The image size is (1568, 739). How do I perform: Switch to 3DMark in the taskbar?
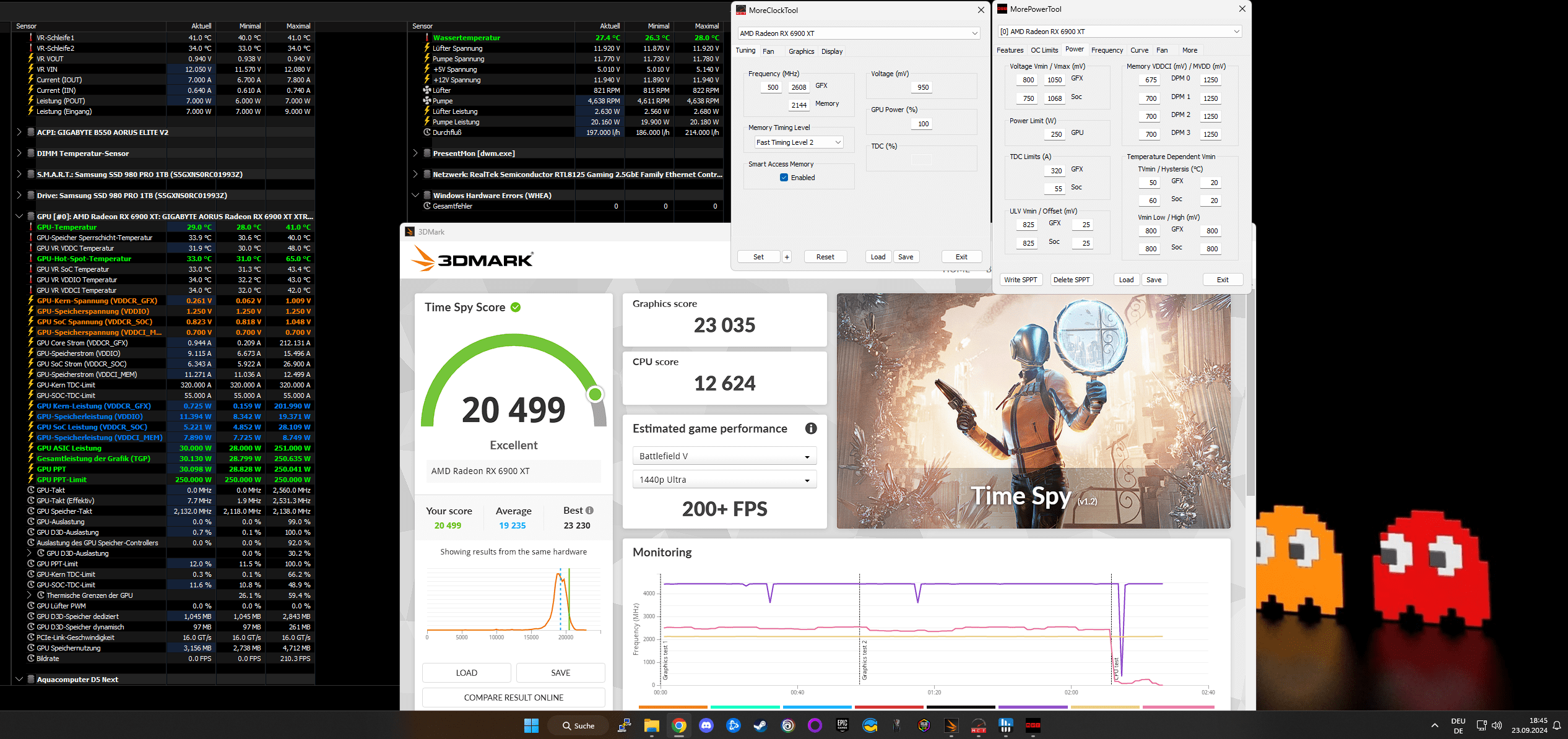pyautogui.click(x=951, y=725)
